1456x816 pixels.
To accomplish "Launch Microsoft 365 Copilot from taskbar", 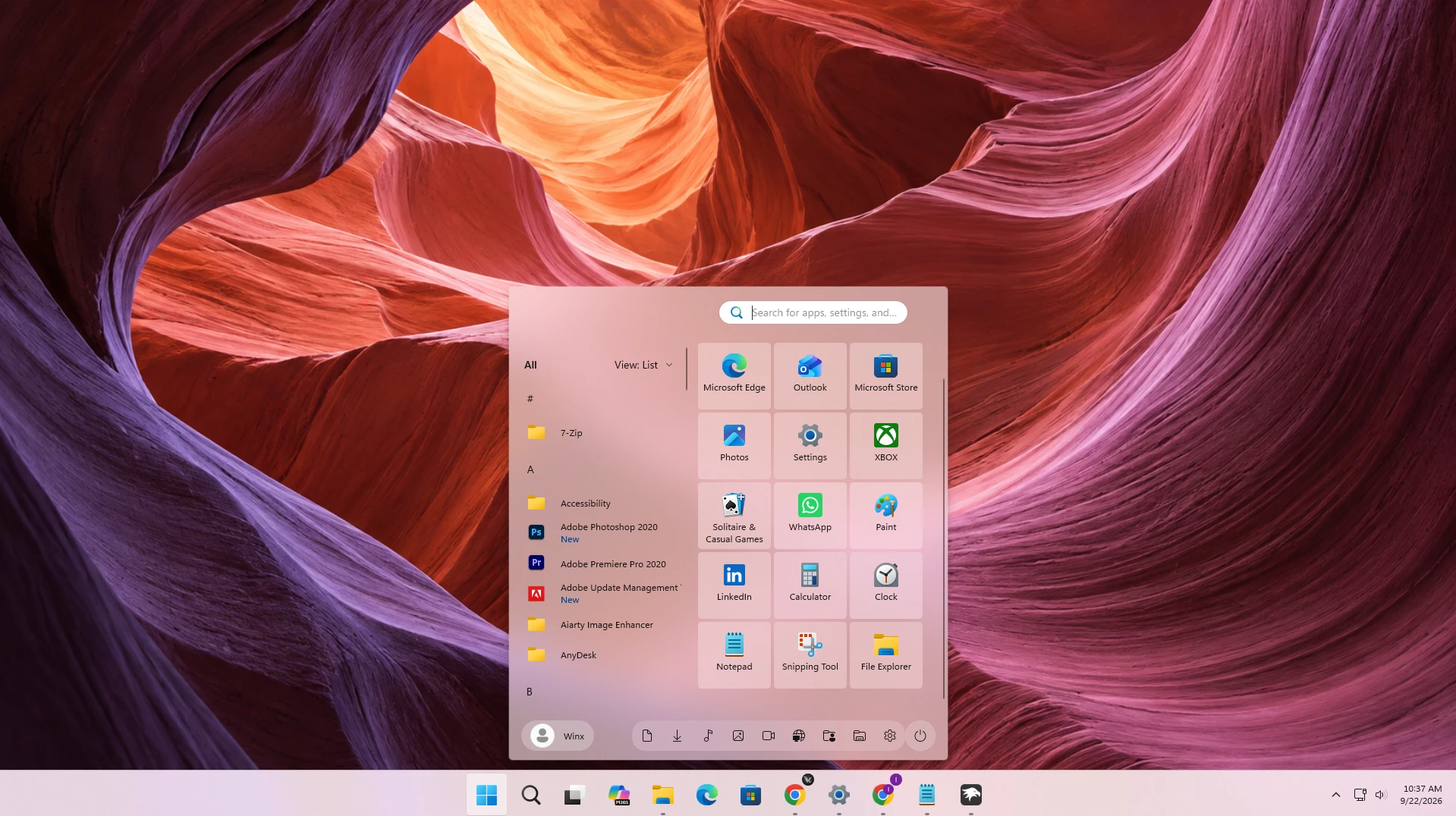I will tap(619, 795).
